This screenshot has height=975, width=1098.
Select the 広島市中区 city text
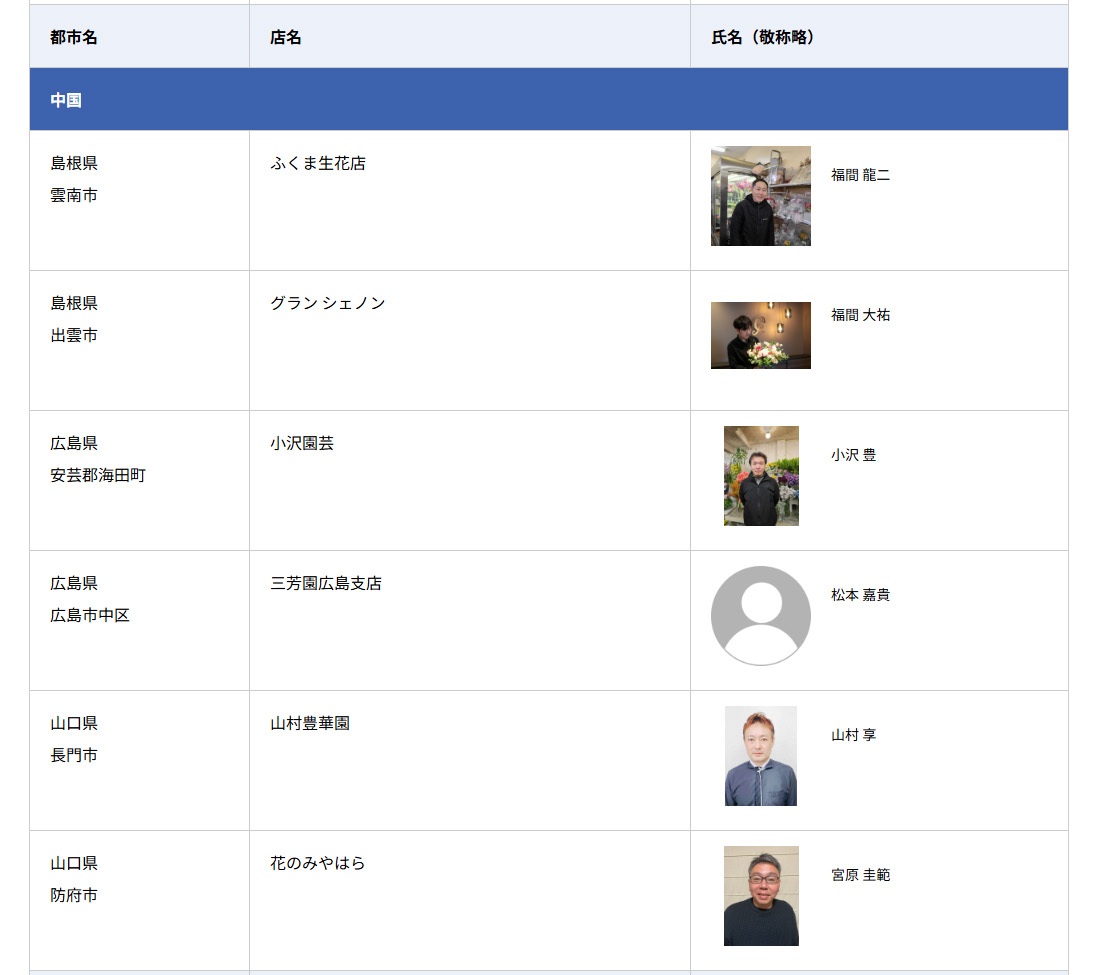click(90, 615)
